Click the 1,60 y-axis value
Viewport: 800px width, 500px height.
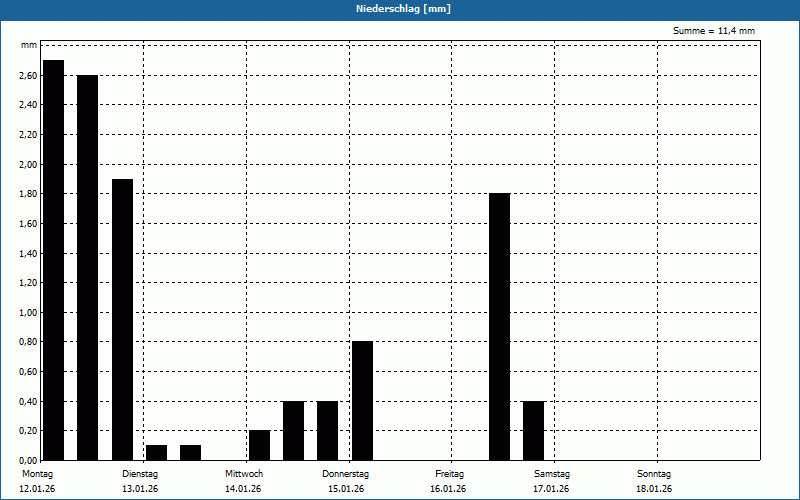click(x=29, y=223)
